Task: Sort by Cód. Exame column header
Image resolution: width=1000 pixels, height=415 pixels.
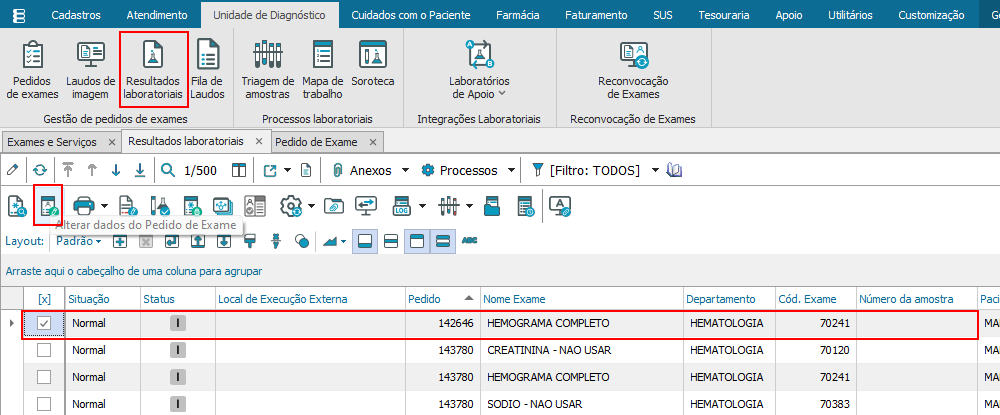Action: 815,299
